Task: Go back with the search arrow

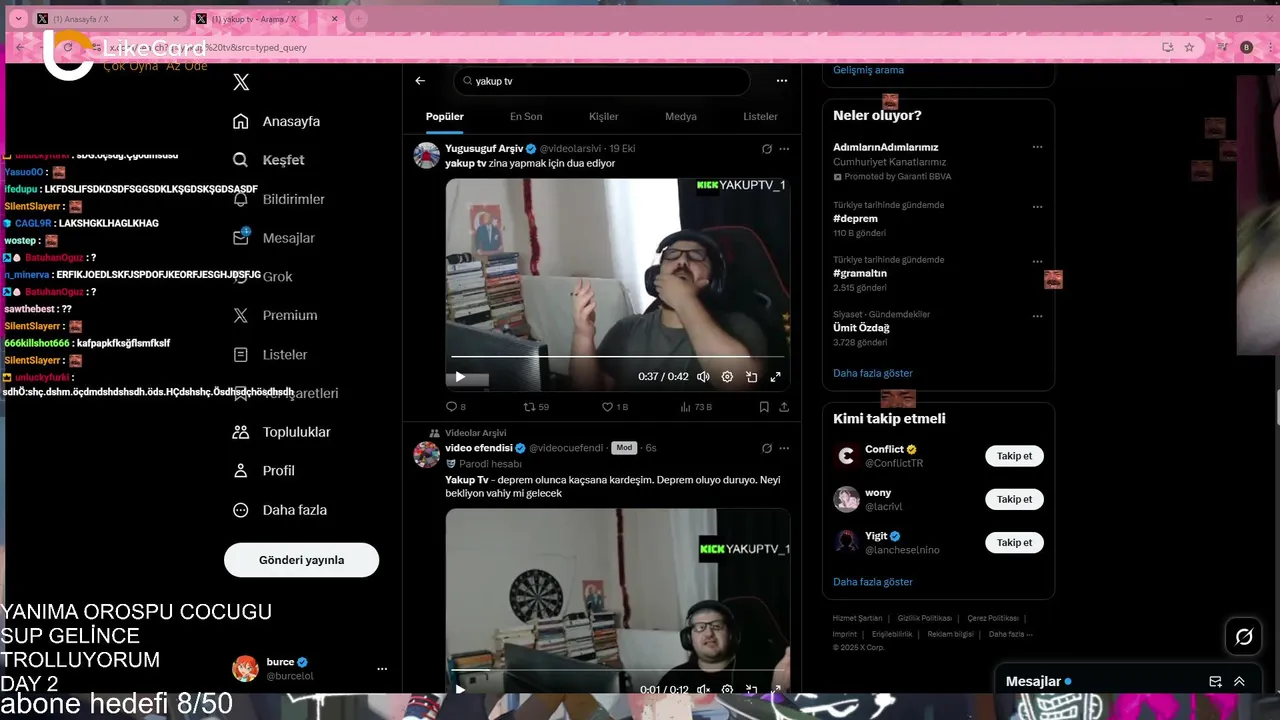Action: 420,81
